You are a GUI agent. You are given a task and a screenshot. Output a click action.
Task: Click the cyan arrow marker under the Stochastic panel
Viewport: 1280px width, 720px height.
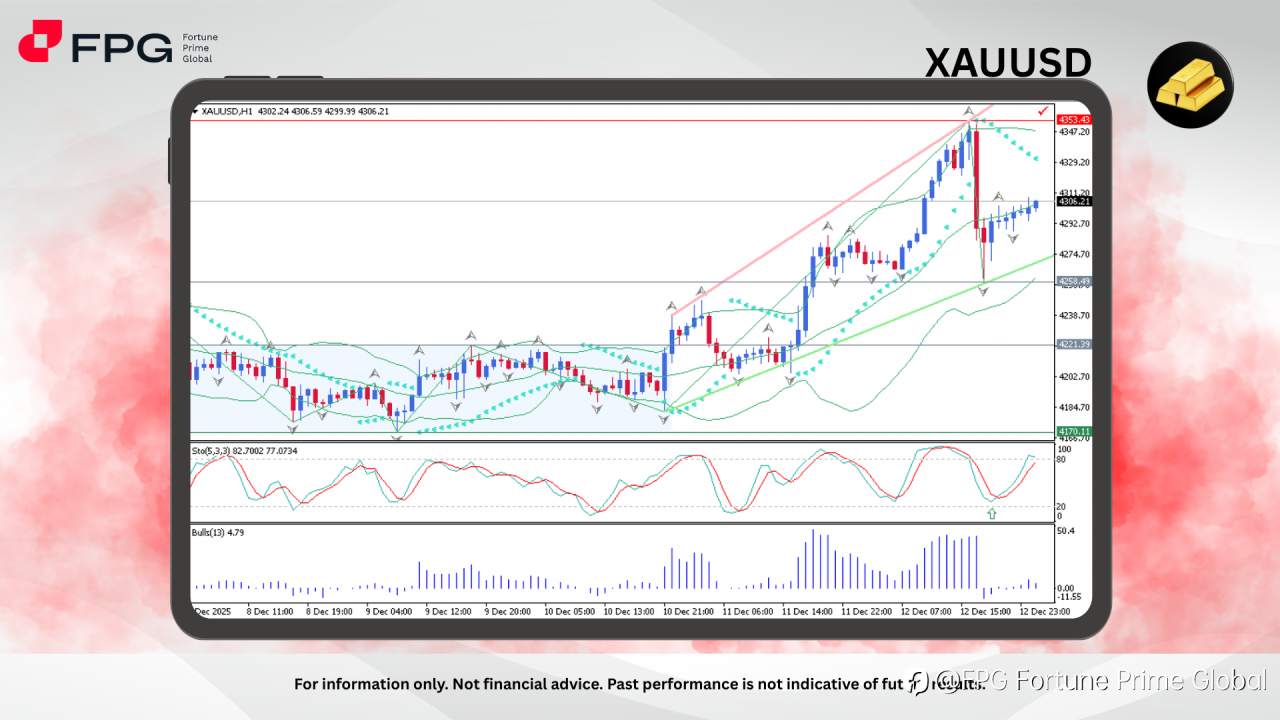coord(991,513)
